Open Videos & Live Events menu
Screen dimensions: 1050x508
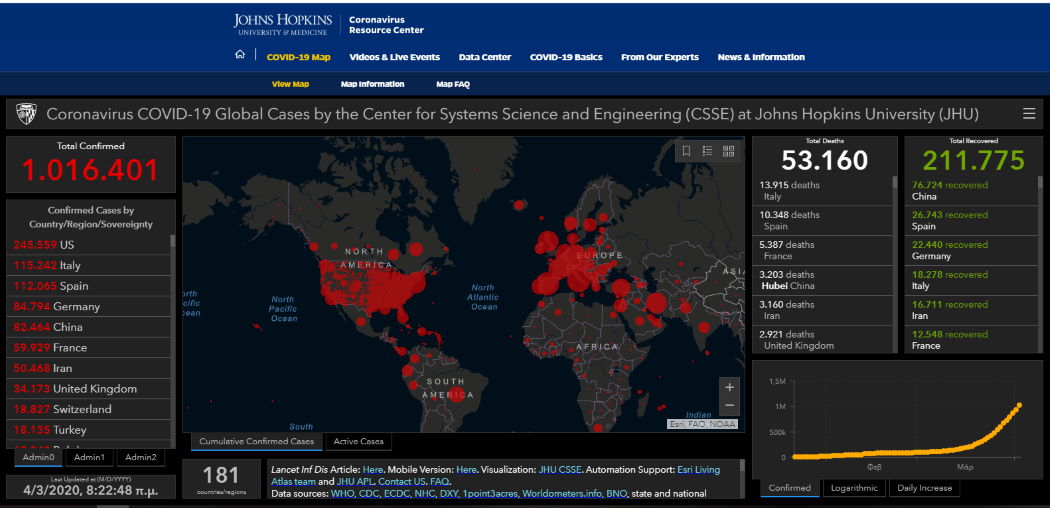[x=394, y=58]
